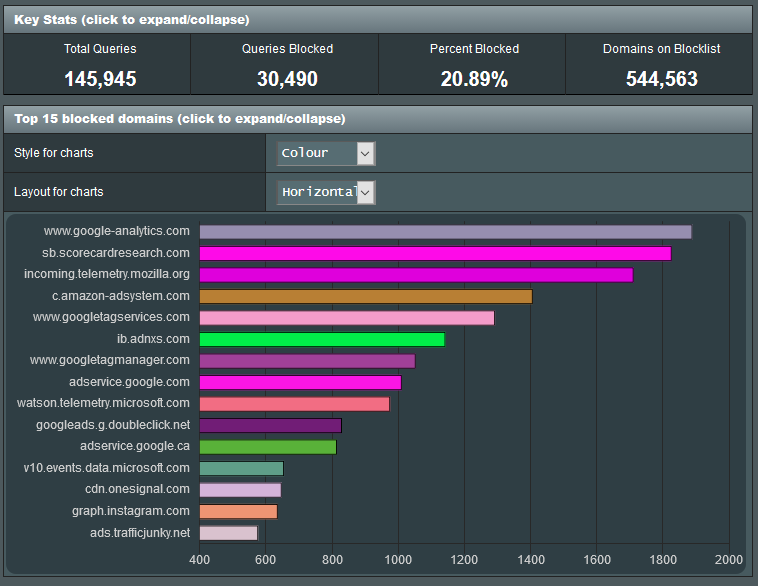The width and height of the screenshot is (758, 586).
Task: Collapse the Top 15 blocked domains header
Action: point(378,119)
